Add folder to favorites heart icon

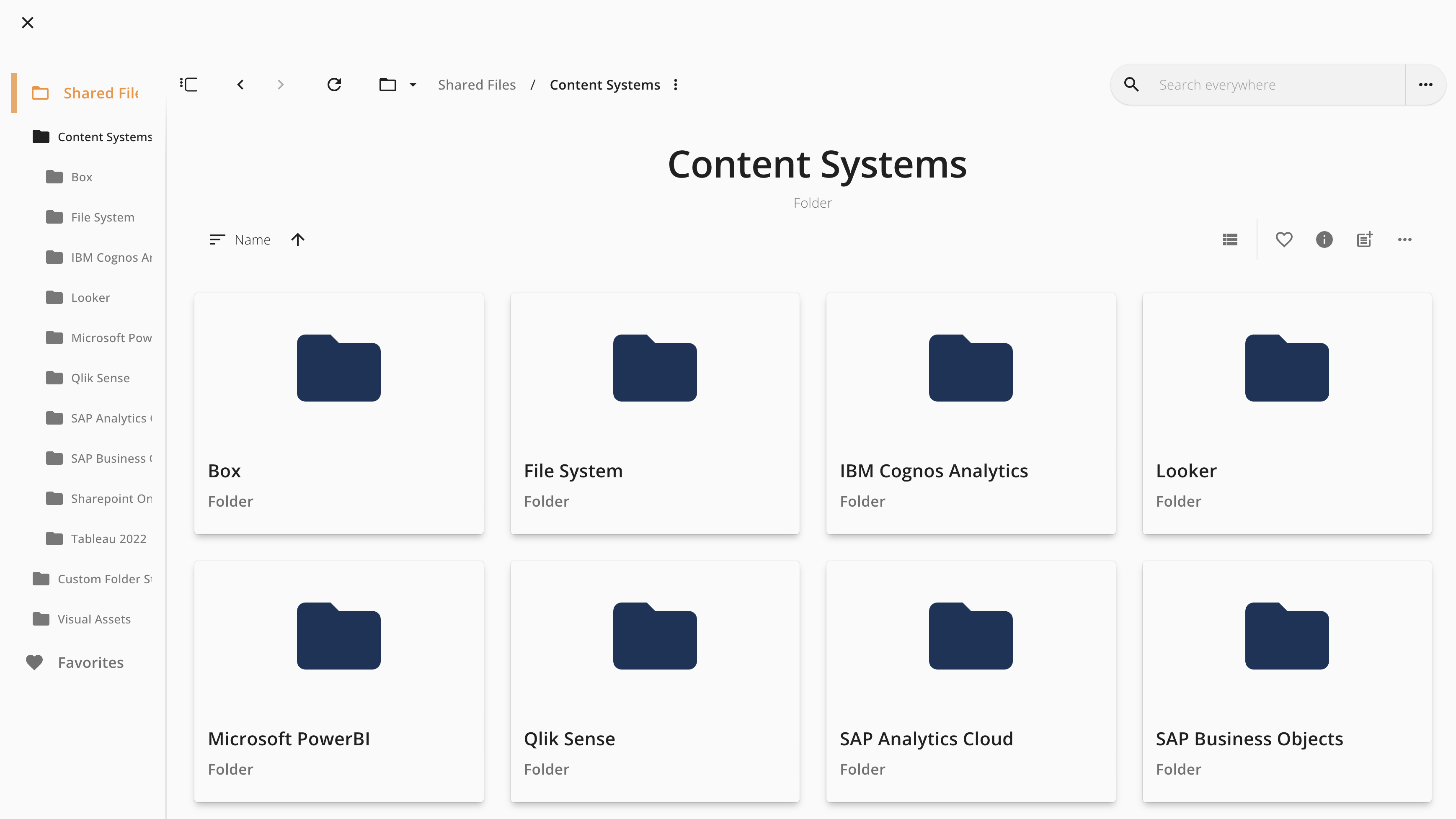pyautogui.click(x=1283, y=240)
